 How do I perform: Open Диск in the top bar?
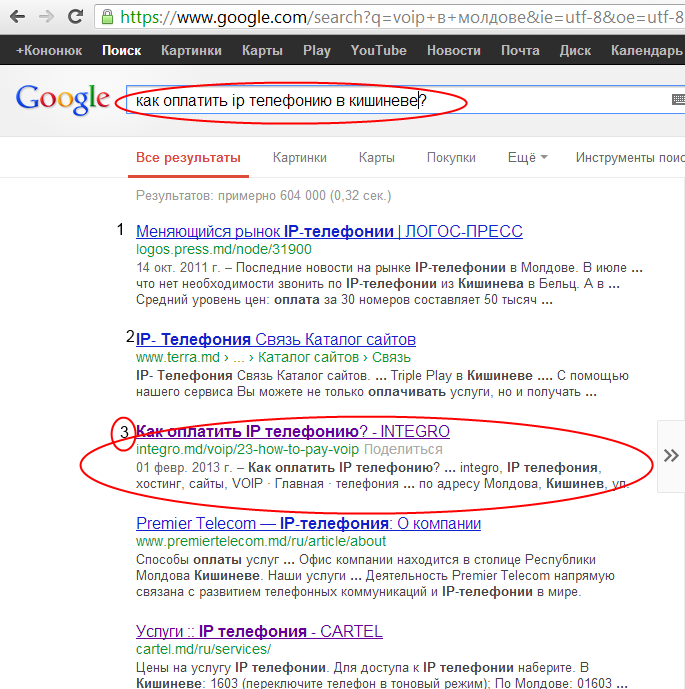[x=575, y=51]
